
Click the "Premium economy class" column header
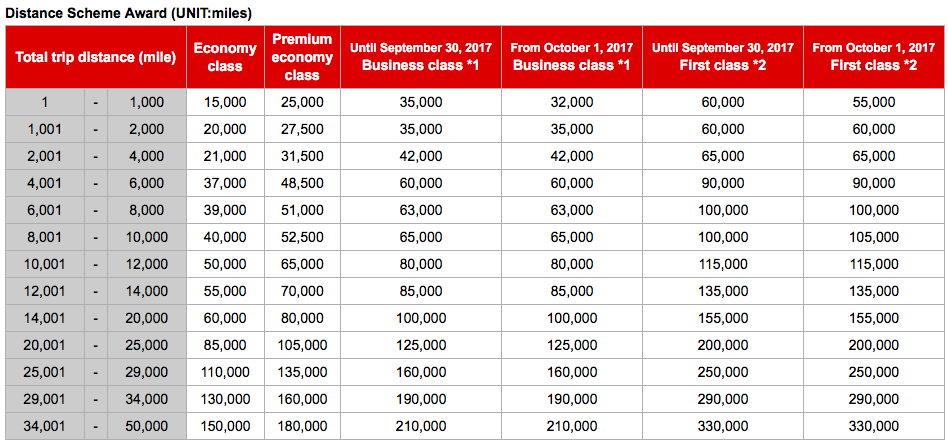(x=302, y=57)
